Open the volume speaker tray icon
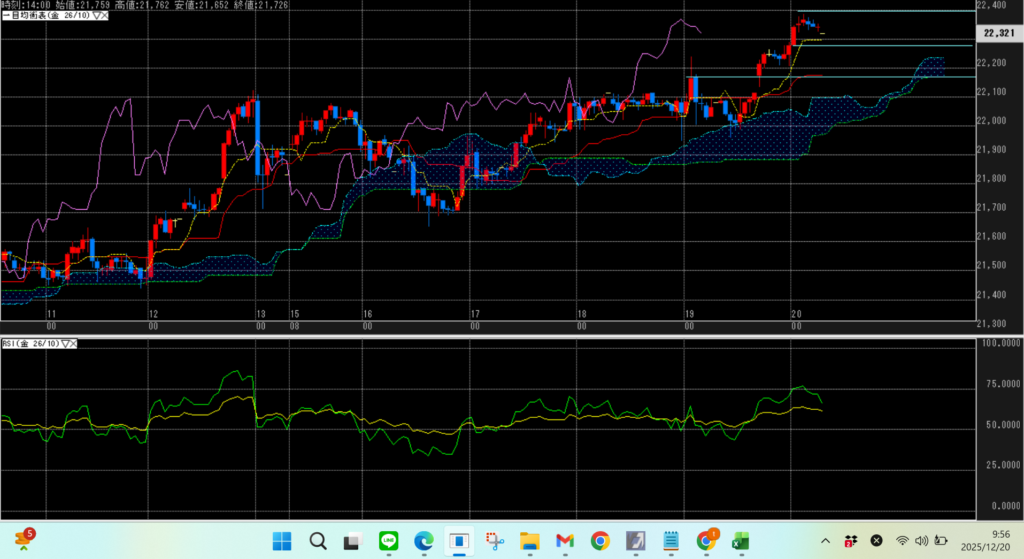Image resolution: width=1024 pixels, height=559 pixels. coord(921,541)
